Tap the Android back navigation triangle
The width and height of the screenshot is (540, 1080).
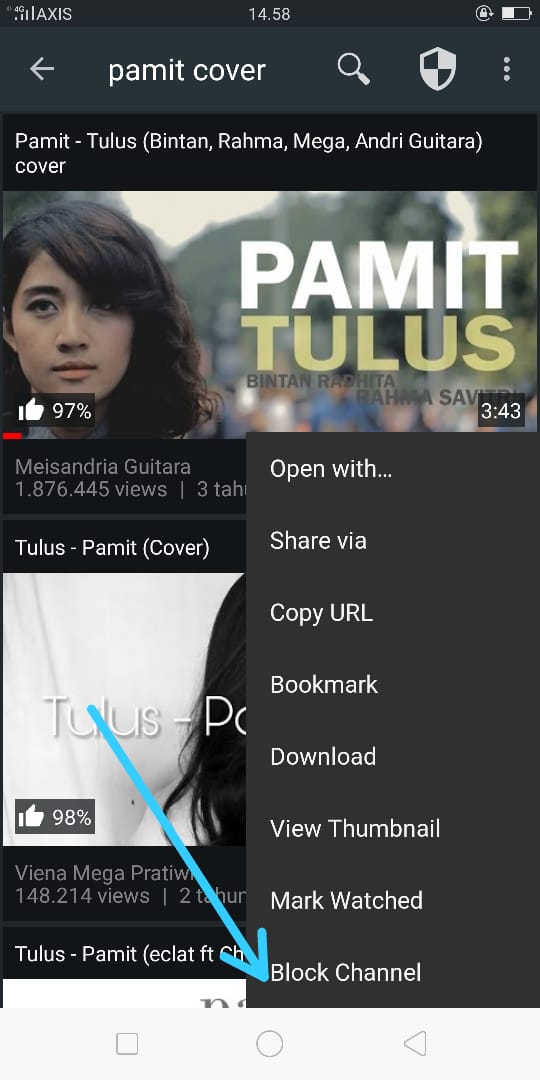point(415,1043)
